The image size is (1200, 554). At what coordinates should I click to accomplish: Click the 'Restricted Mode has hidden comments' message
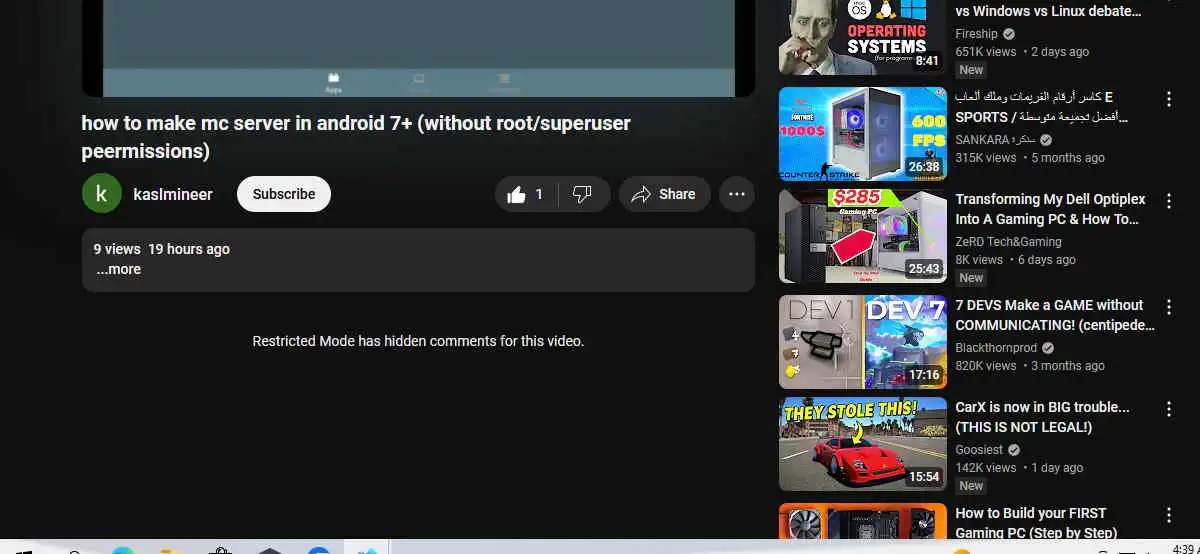[418, 341]
